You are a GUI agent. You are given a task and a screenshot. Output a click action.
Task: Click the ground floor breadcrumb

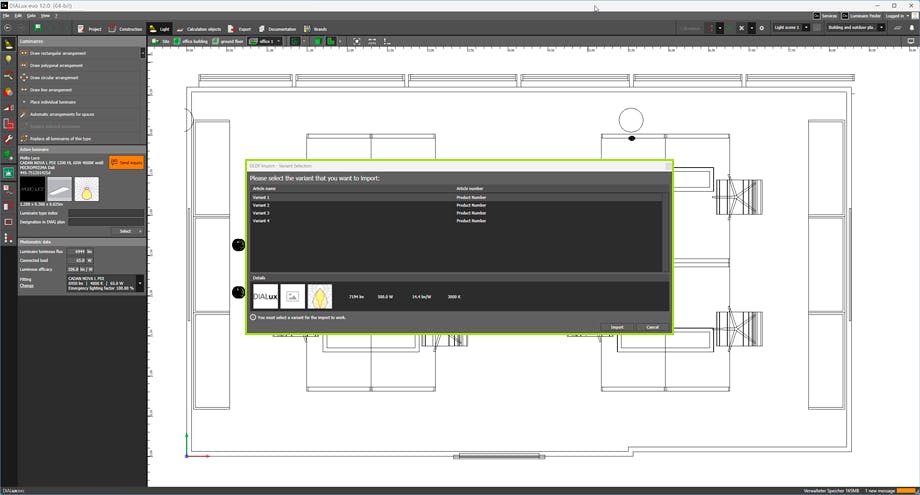(228, 41)
